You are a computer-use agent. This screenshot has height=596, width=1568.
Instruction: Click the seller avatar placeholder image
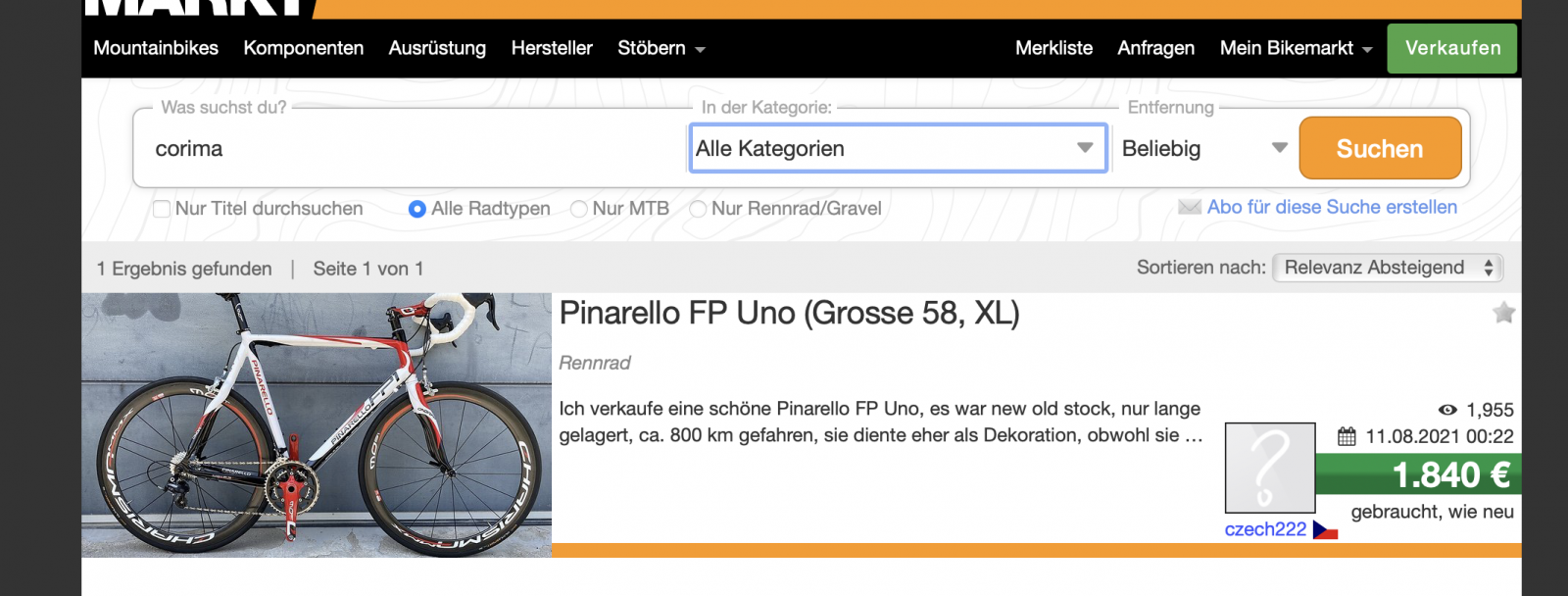pos(1269,468)
